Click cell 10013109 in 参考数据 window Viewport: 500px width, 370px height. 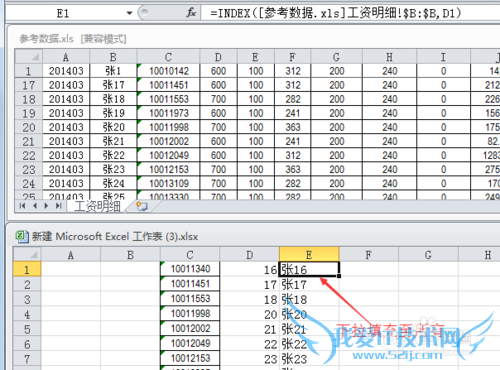tap(168, 184)
